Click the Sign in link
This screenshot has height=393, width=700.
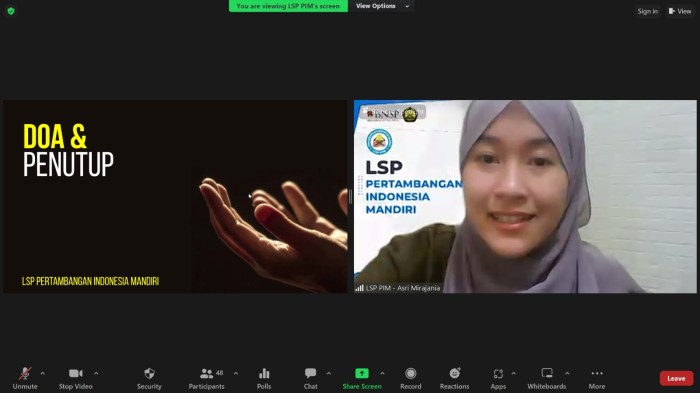647,11
